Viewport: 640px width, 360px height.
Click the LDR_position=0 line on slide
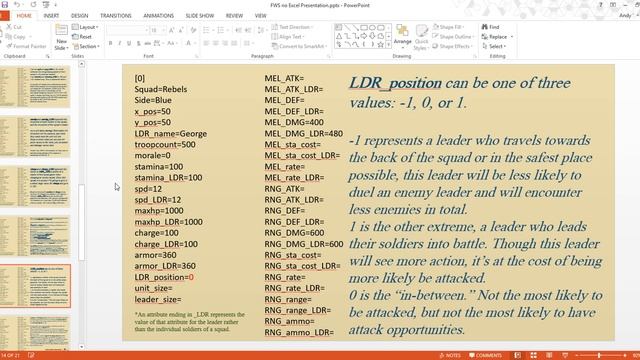164,277
